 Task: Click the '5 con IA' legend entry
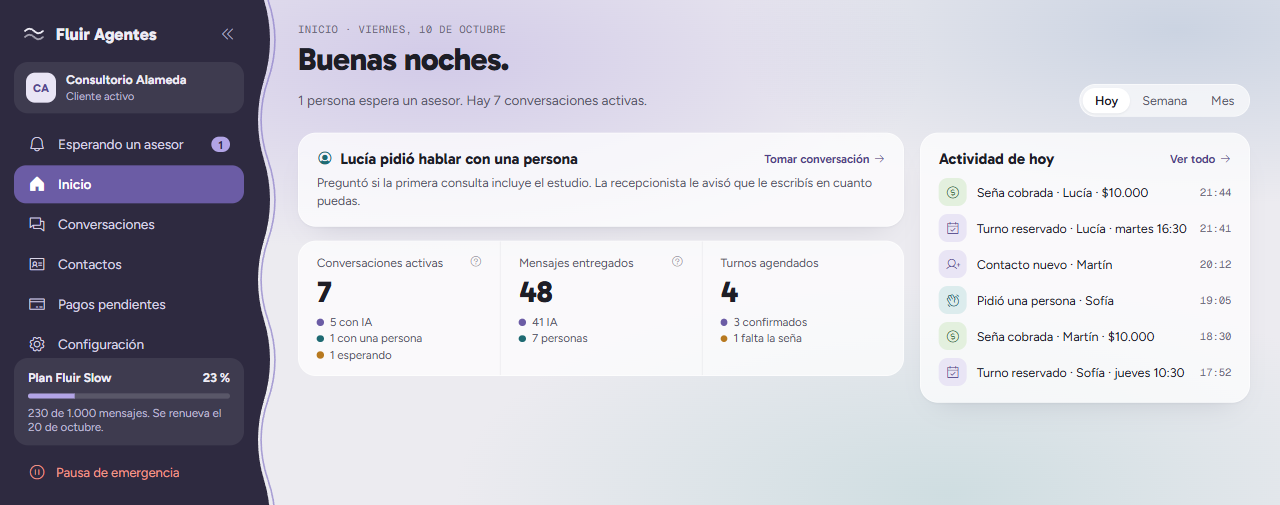click(345, 322)
